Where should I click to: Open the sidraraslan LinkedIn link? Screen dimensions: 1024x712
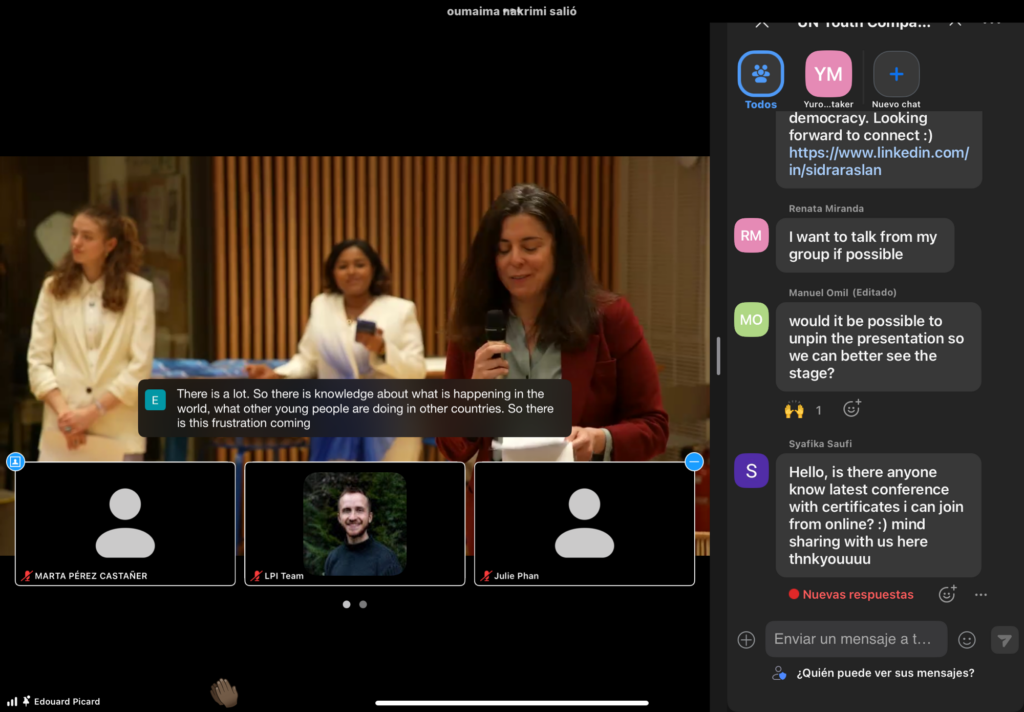coord(879,161)
